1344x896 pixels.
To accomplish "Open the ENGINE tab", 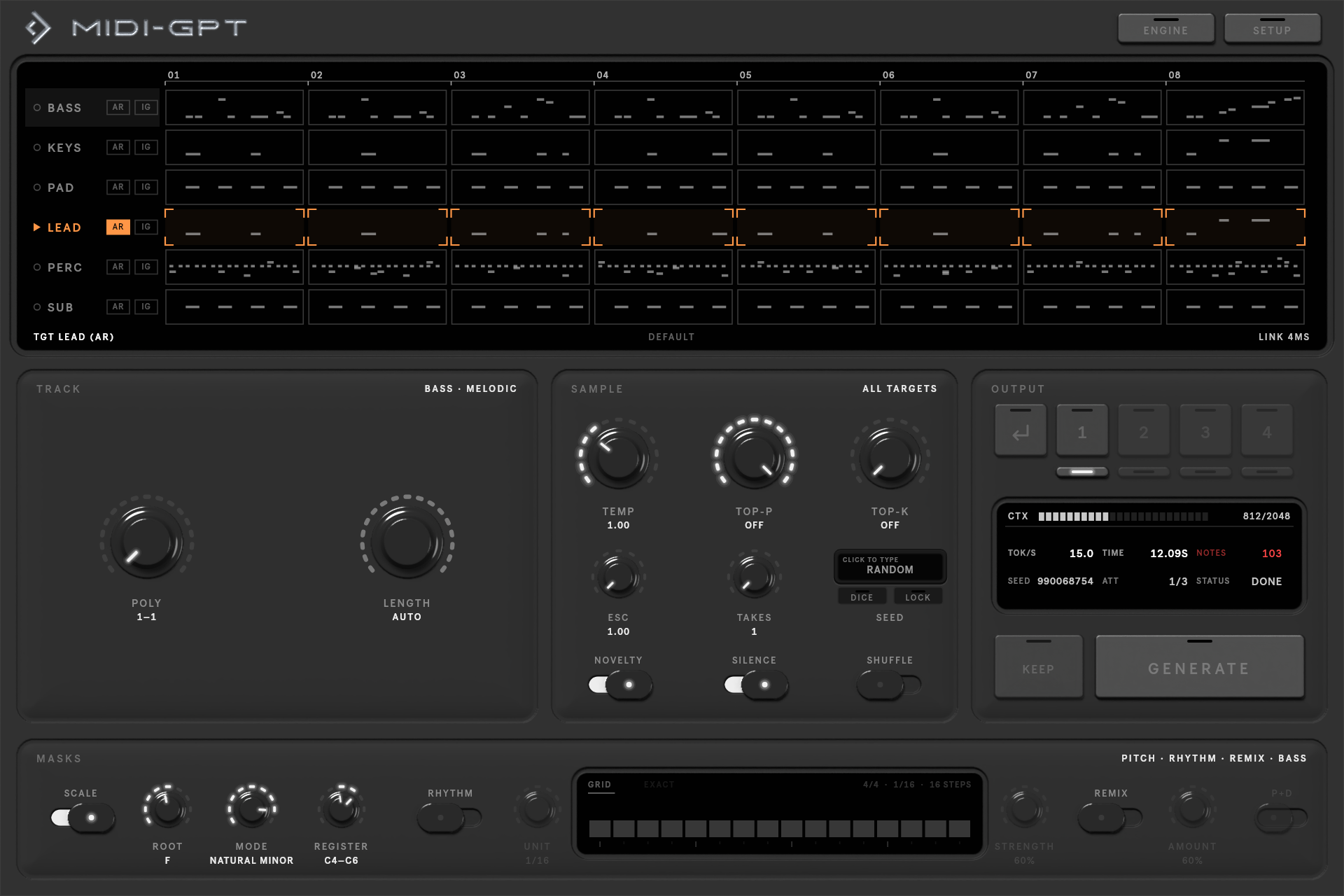I will 1165,29.
